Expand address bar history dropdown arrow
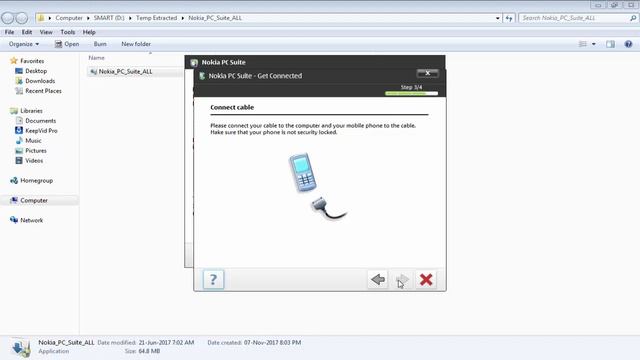640x360 pixels. (x=498, y=18)
